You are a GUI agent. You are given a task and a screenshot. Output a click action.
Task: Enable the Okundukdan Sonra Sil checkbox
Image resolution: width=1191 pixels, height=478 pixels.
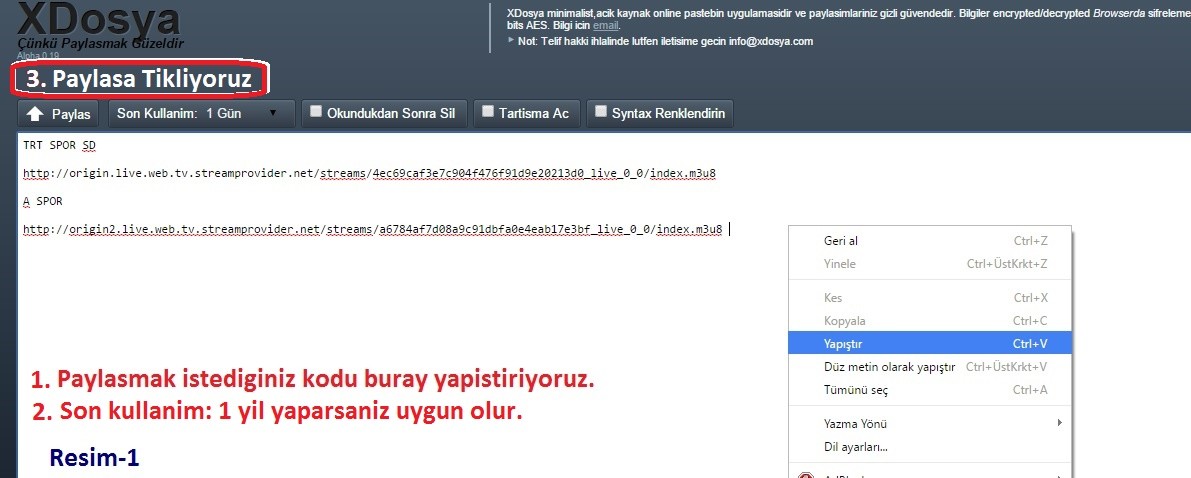click(x=316, y=112)
